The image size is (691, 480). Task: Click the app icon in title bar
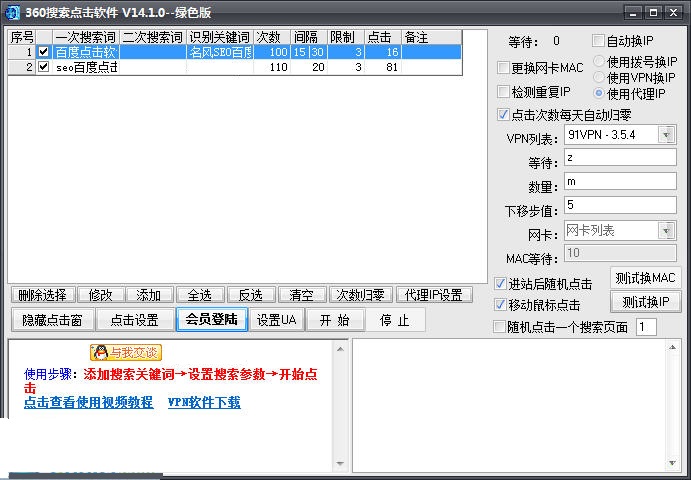(x=12, y=12)
